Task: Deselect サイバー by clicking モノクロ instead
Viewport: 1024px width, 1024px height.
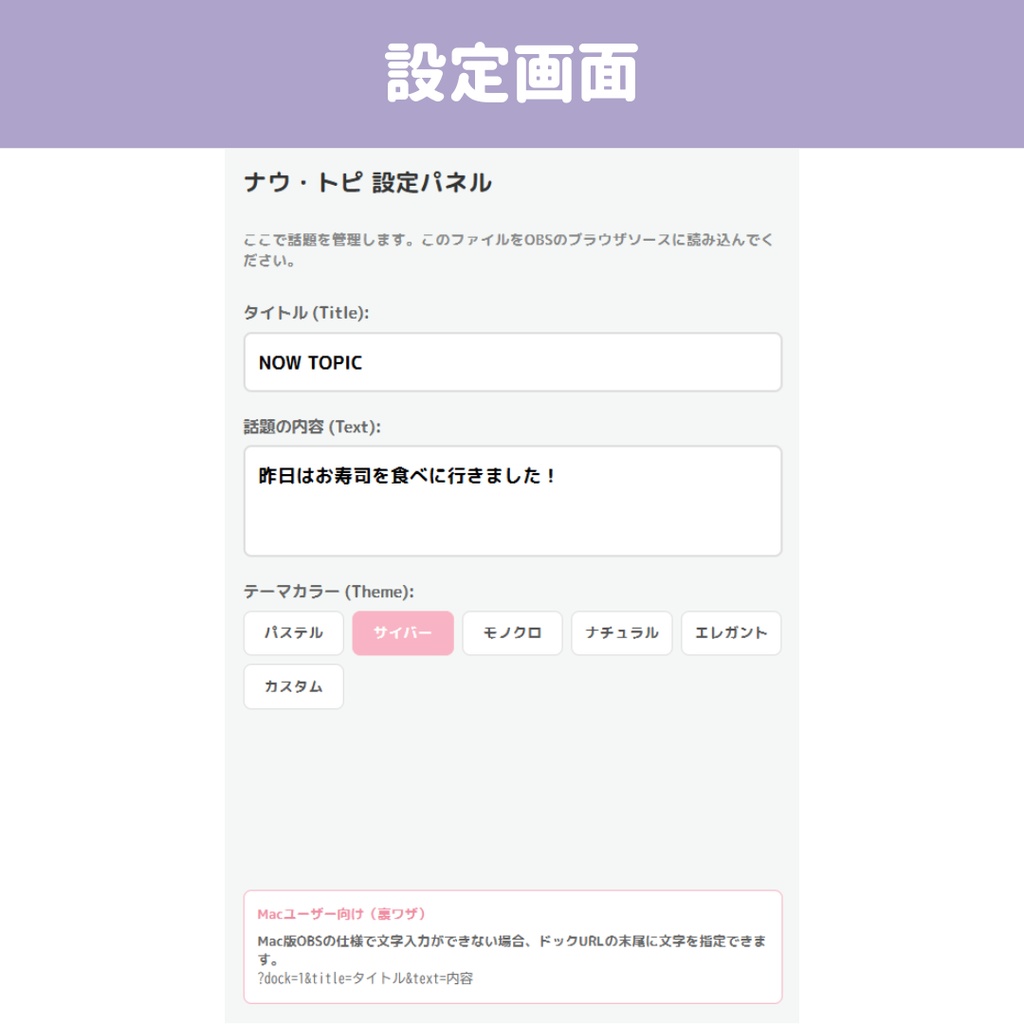Action: pos(512,633)
